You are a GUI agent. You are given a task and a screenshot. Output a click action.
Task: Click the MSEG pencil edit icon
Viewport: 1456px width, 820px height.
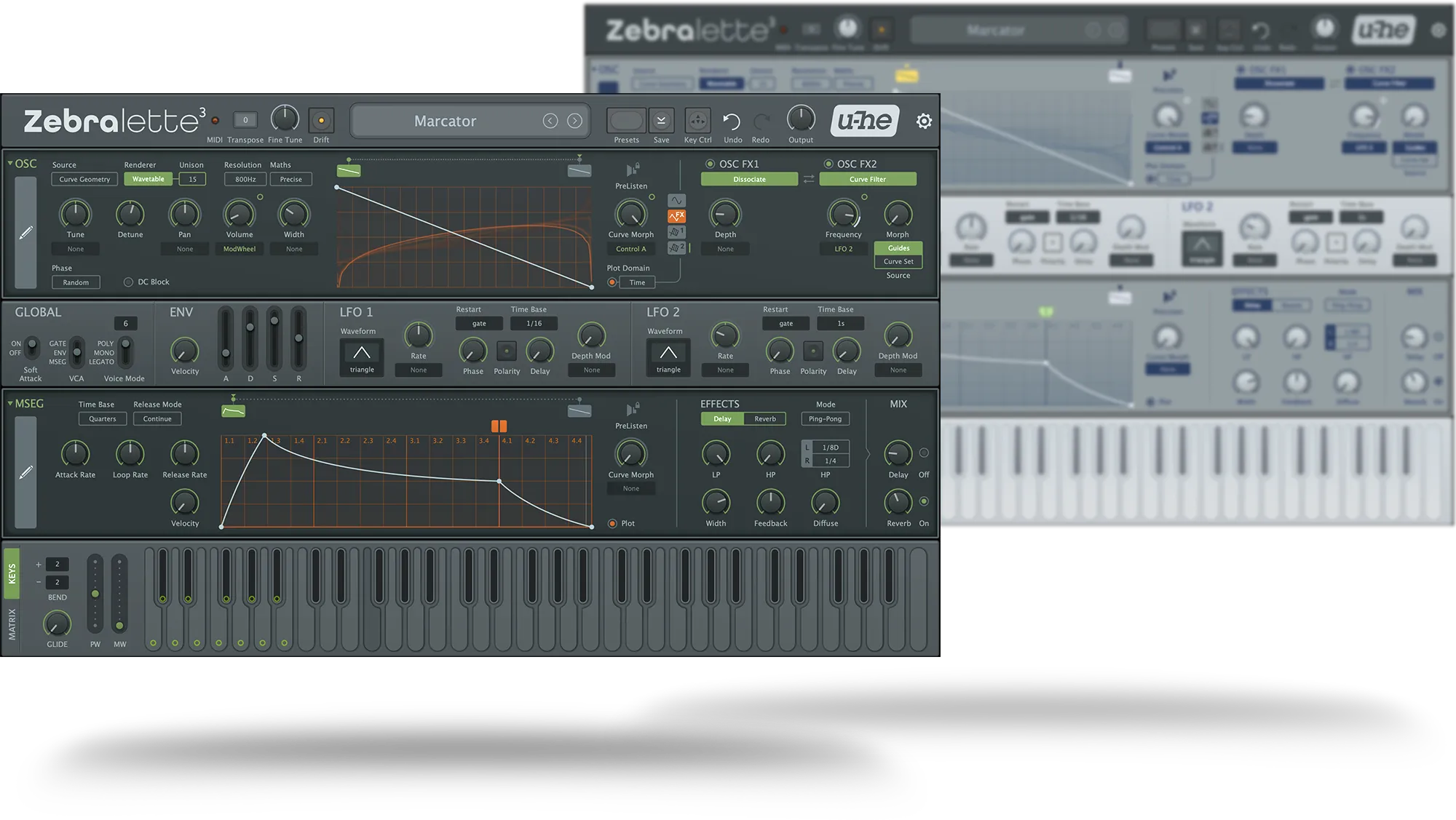25,473
